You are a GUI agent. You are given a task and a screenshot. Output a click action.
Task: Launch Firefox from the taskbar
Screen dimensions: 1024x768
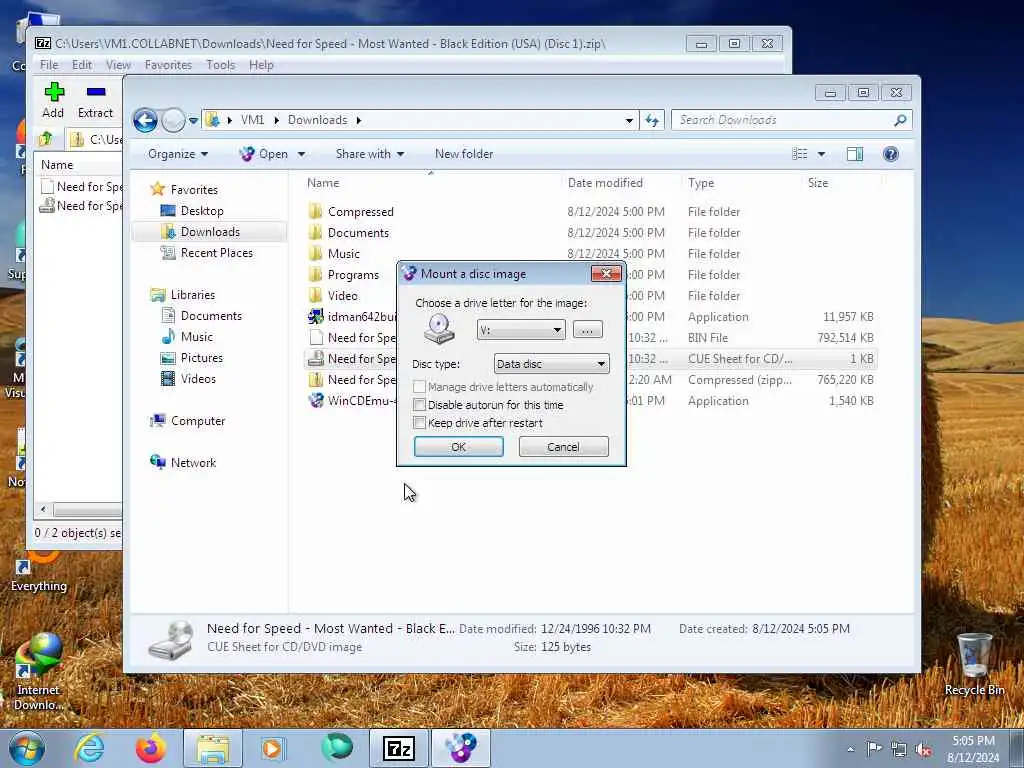coord(150,748)
